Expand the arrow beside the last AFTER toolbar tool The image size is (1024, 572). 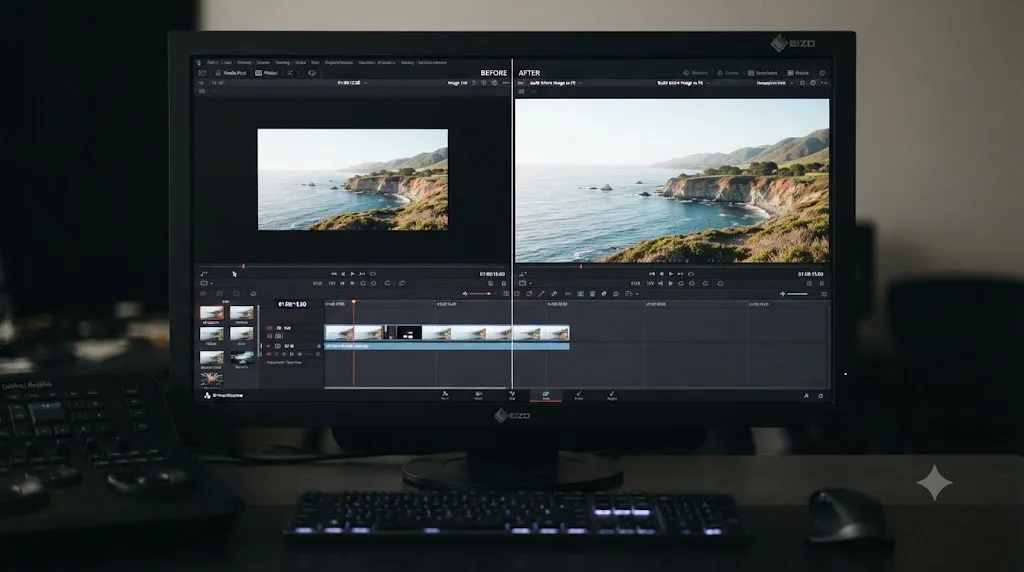pos(637,294)
